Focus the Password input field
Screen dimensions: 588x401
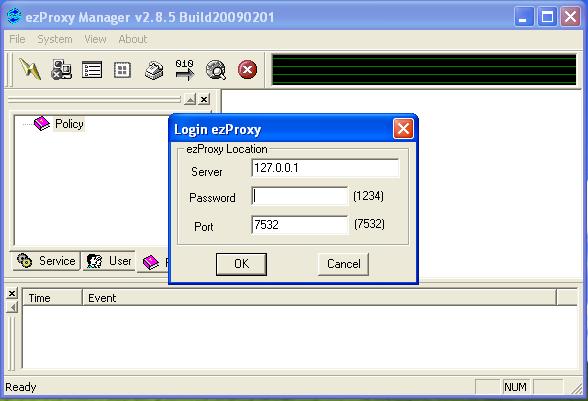(x=300, y=196)
